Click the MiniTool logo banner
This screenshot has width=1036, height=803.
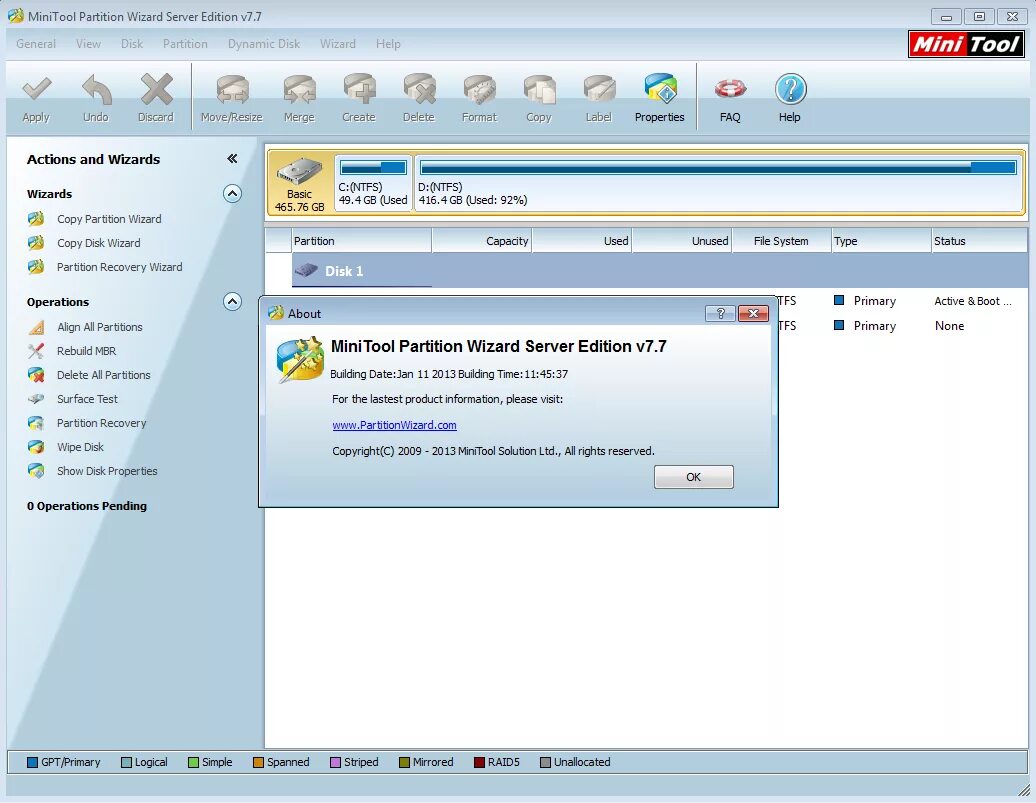[966, 44]
